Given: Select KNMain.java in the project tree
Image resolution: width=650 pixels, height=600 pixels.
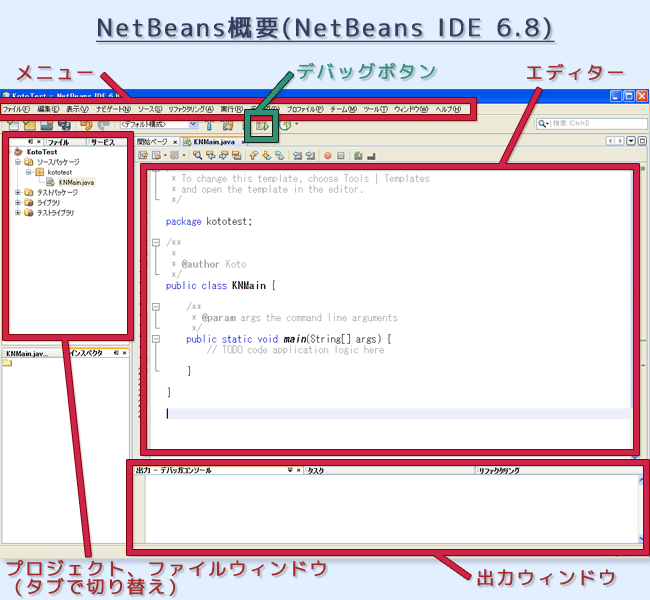Looking at the screenshot, I should pyautogui.click(x=75, y=182).
